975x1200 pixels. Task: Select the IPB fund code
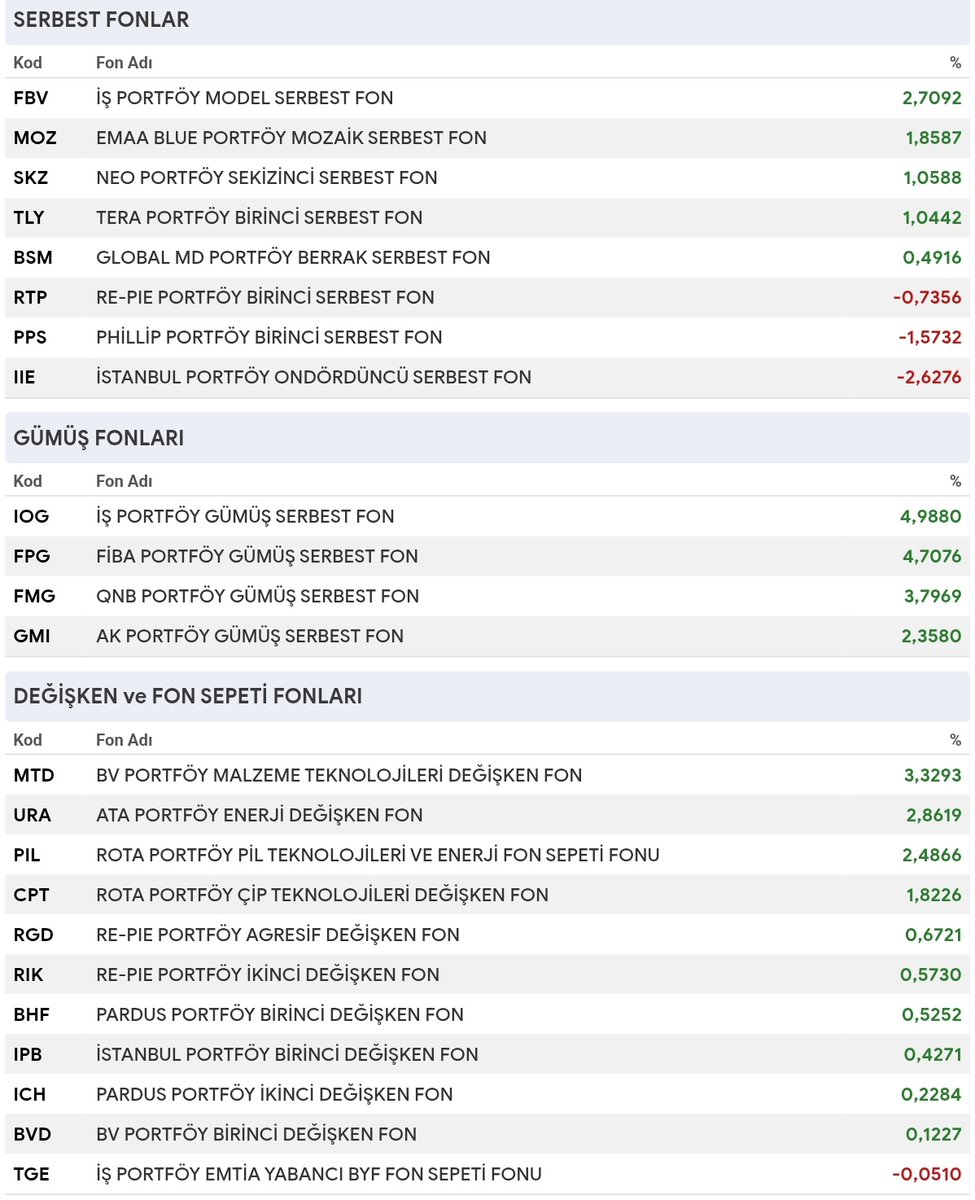[28, 1056]
